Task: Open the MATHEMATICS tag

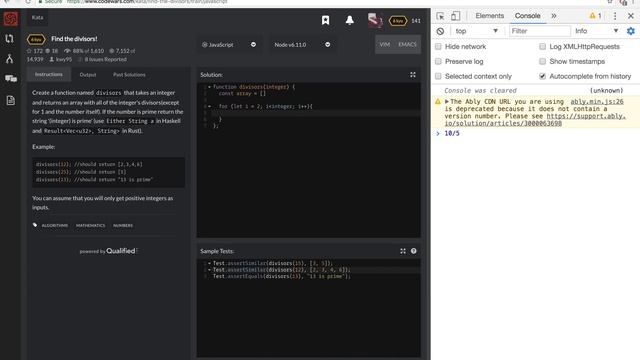Action: click(90, 225)
